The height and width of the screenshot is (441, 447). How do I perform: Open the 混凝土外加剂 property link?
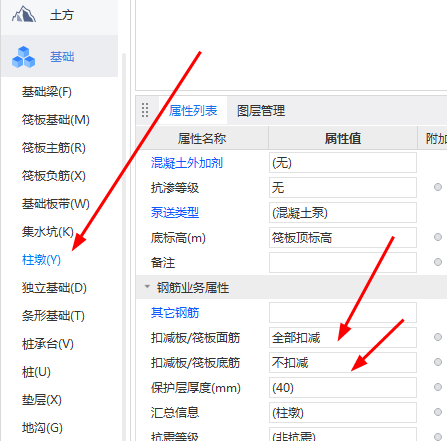(187, 163)
